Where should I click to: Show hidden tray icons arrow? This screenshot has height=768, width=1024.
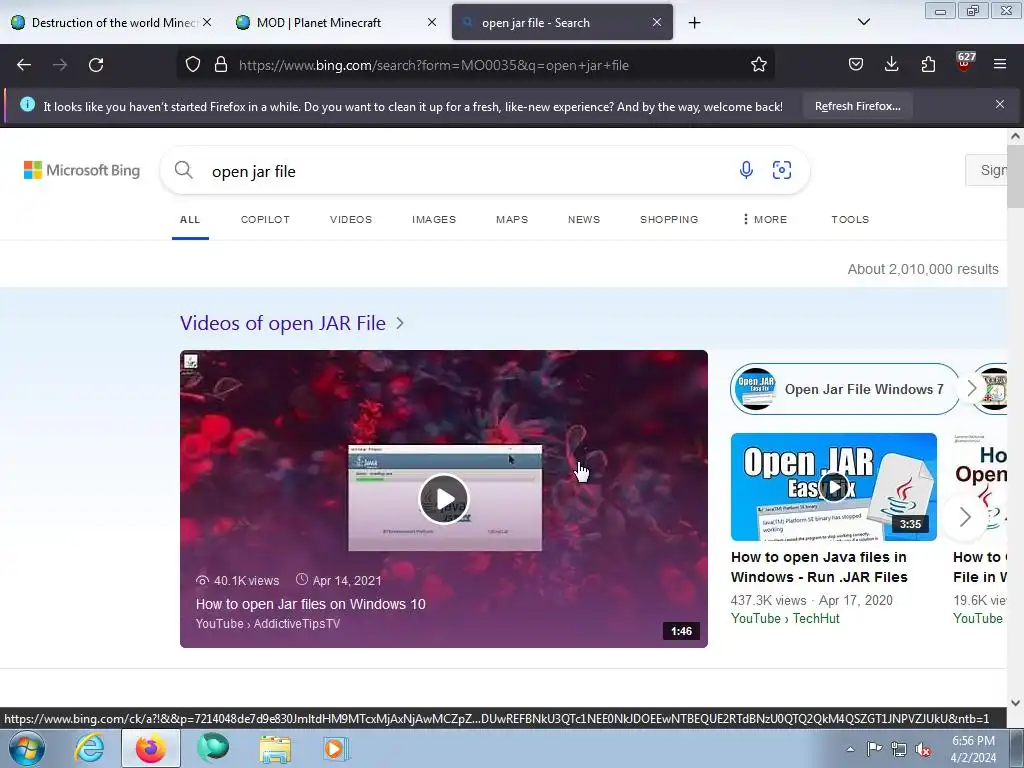(x=850, y=749)
